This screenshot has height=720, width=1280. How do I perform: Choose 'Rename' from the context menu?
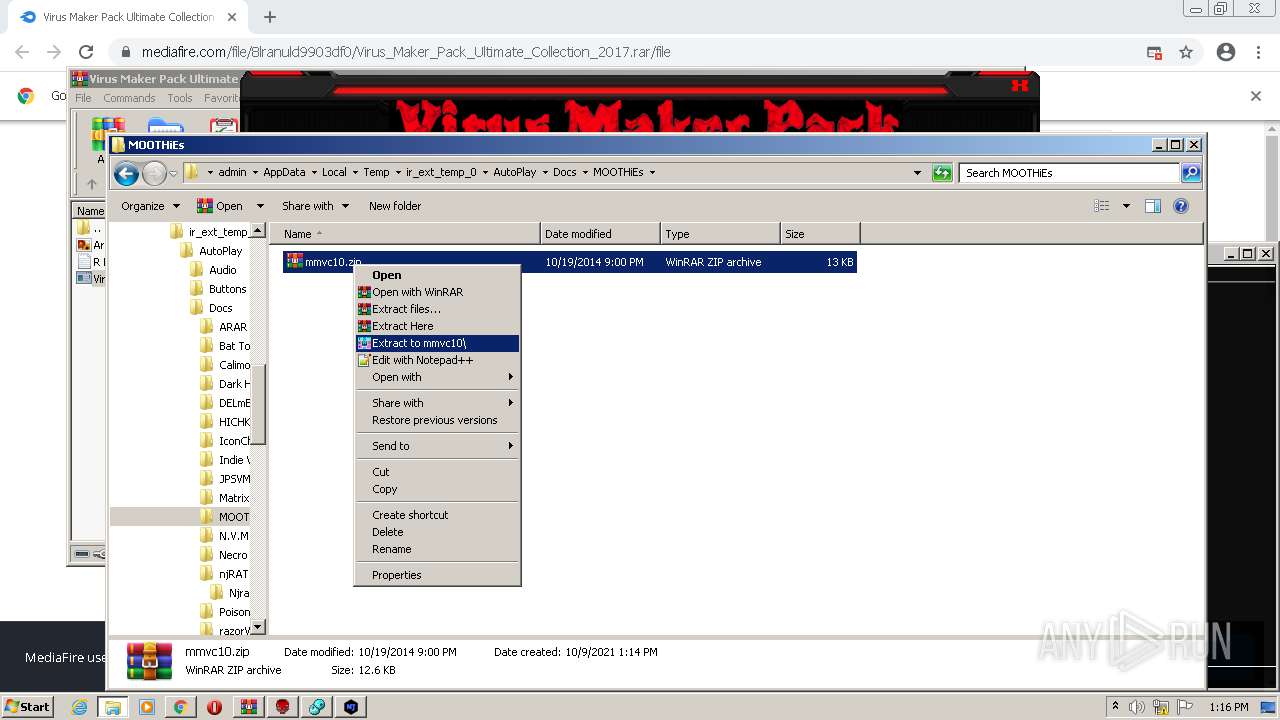438,549
